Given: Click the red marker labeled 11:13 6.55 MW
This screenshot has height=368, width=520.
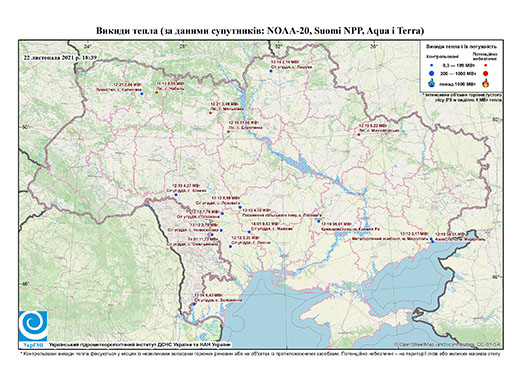Looking at the screenshot, I should tap(156, 92).
